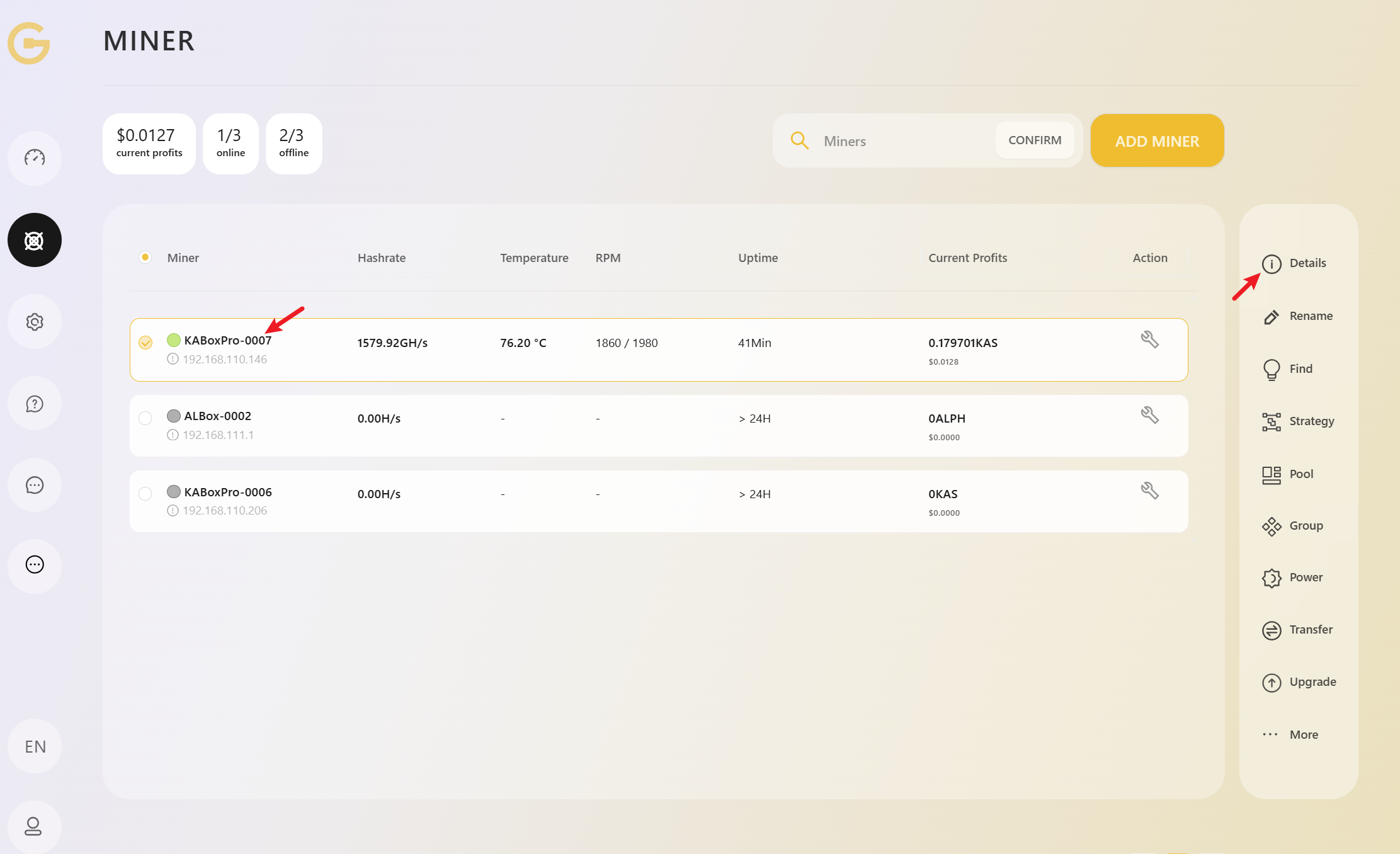This screenshot has width=1400, height=854.
Task: Open the dashboard speedometer sidebar icon
Action: [x=35, y=157]
